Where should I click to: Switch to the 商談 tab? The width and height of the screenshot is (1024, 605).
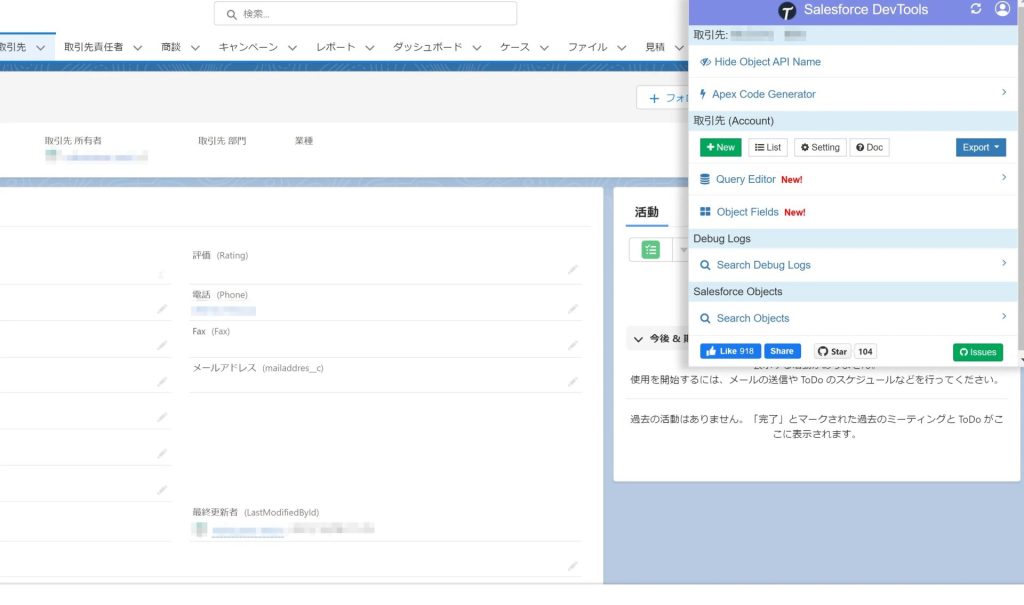(171, 47)
